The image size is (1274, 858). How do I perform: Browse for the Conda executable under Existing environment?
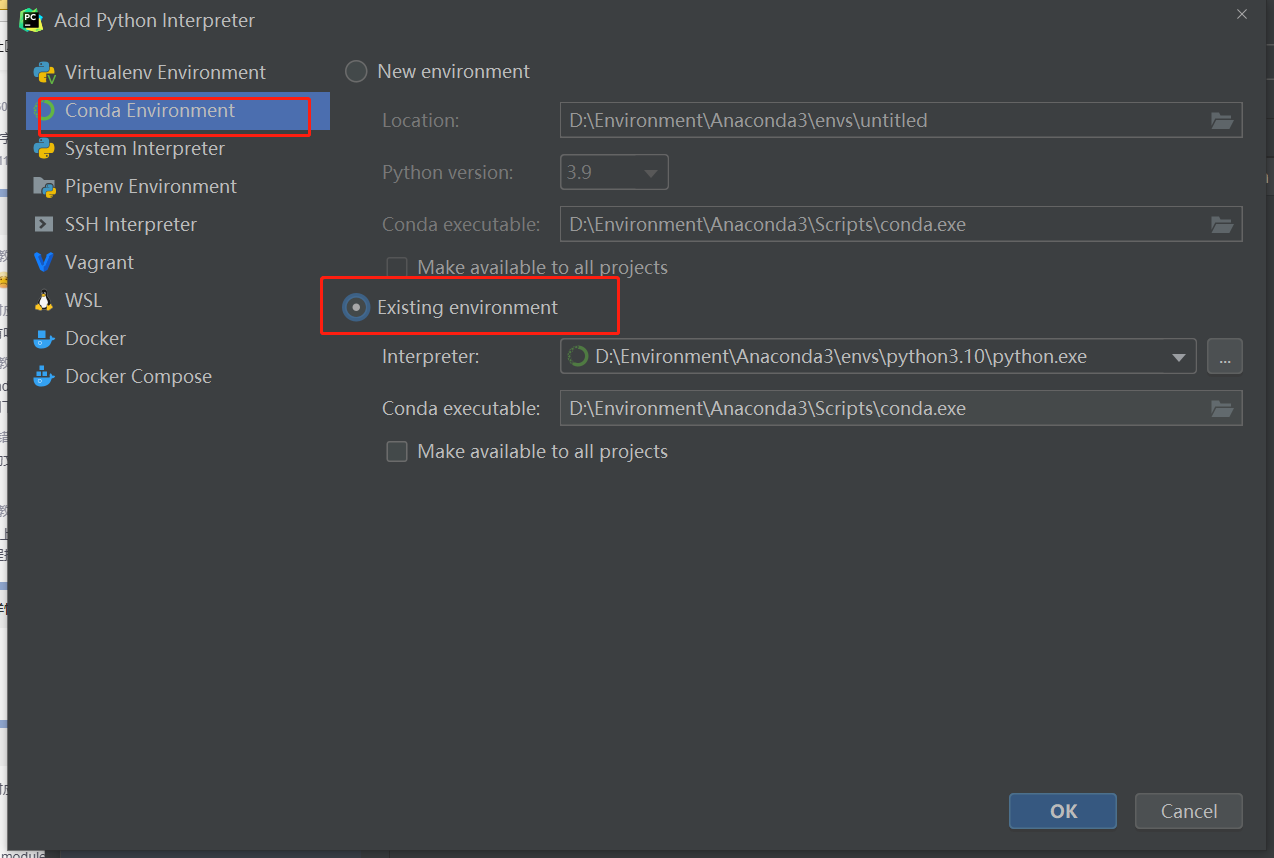[1221, 408]
